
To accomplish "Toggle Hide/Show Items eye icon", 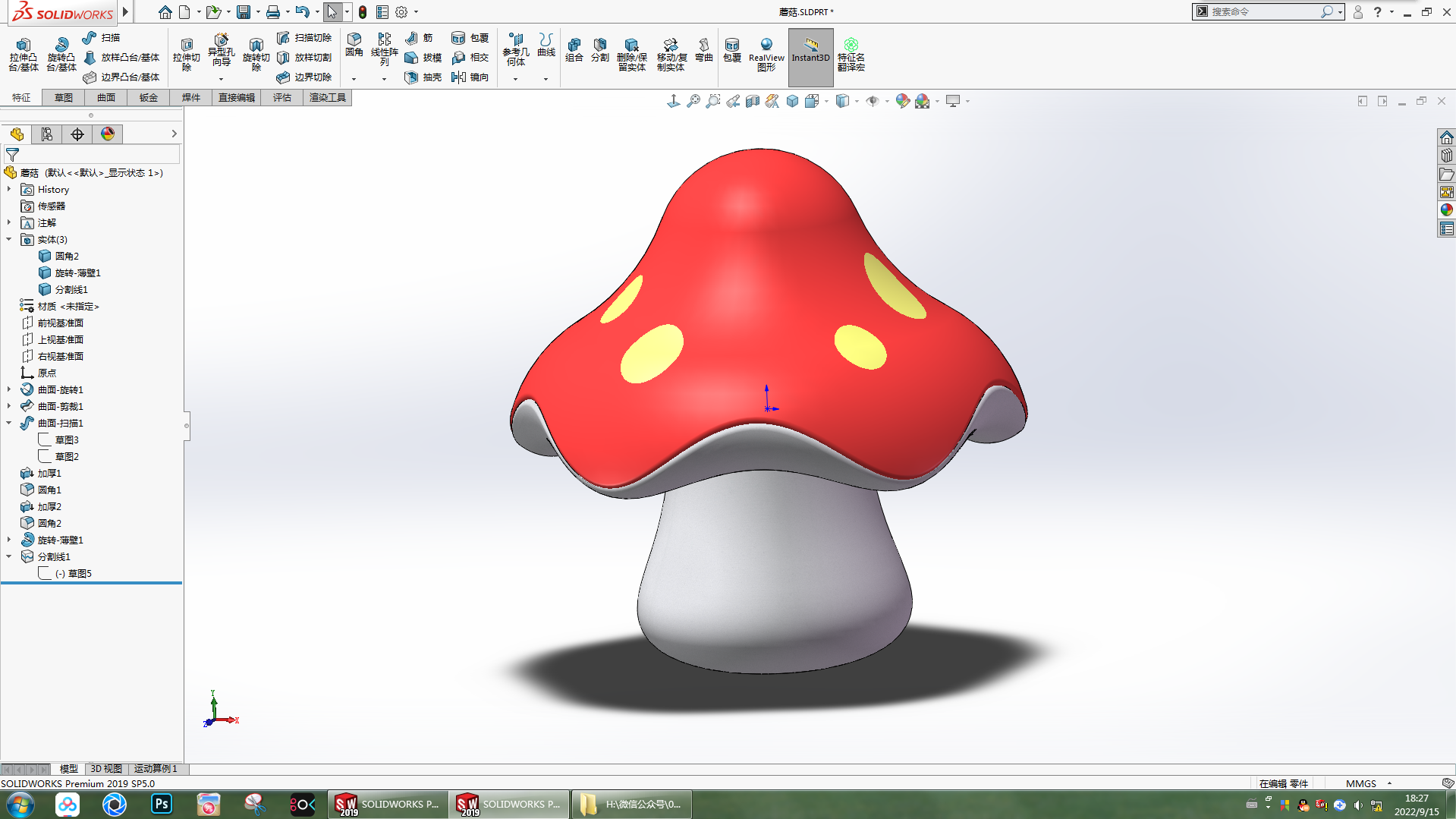I will pos(873,101).
